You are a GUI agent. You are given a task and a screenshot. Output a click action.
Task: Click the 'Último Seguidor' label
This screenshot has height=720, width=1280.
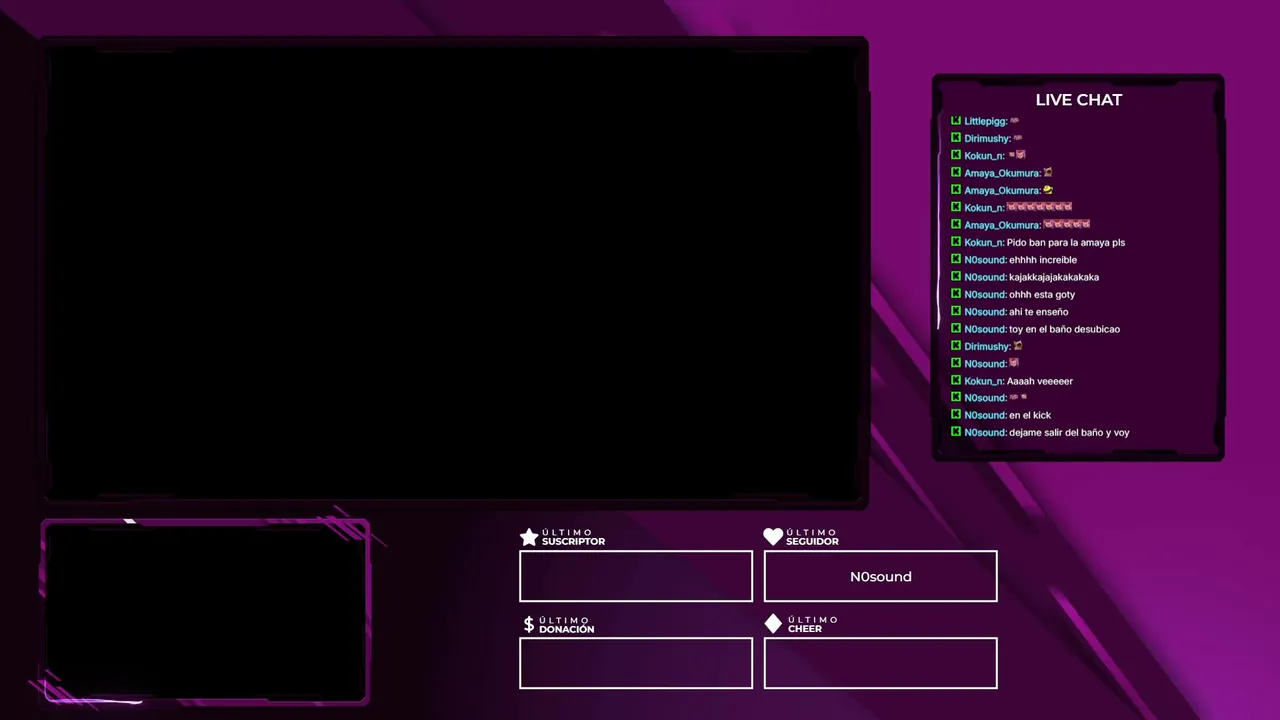[812, 537]
